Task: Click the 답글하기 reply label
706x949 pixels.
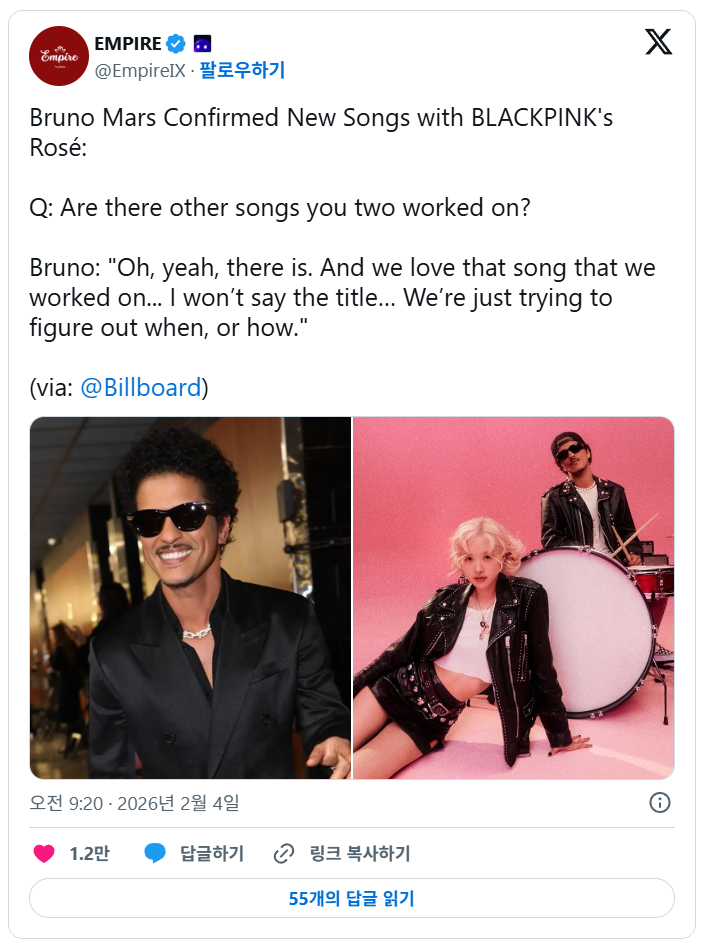Action: (212, 854)
